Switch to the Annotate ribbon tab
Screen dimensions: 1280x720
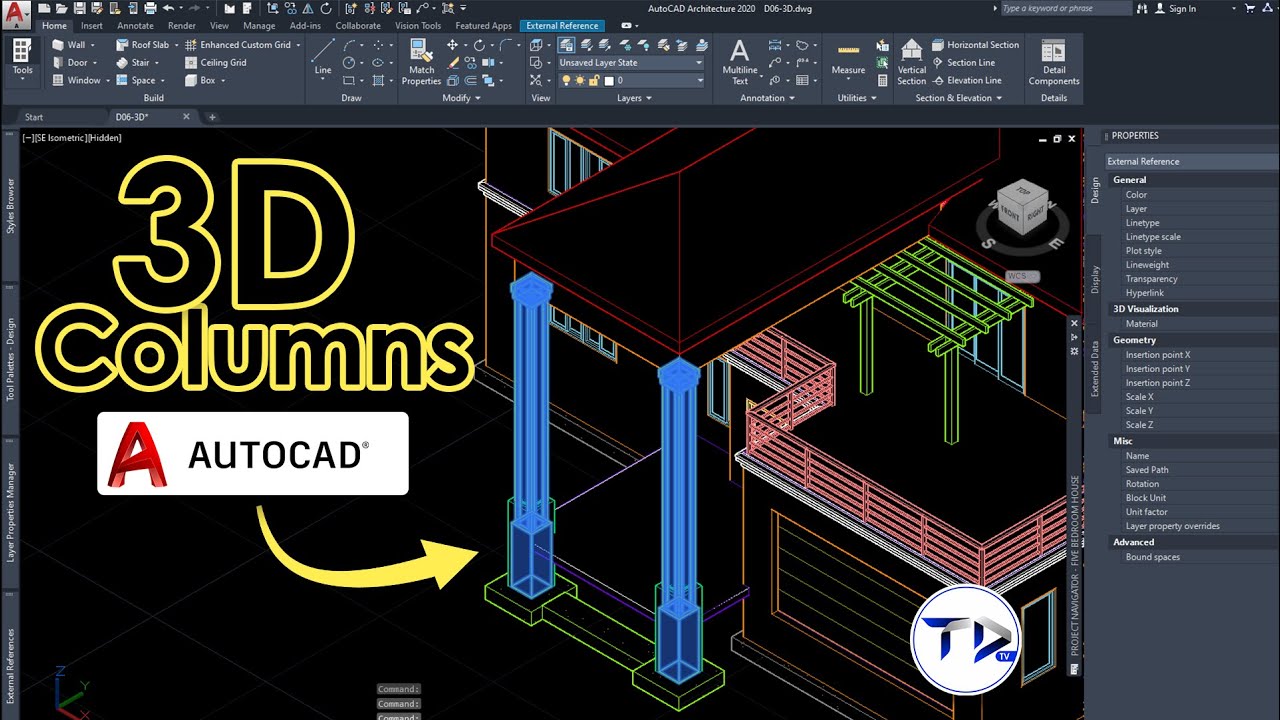(135, 26)
